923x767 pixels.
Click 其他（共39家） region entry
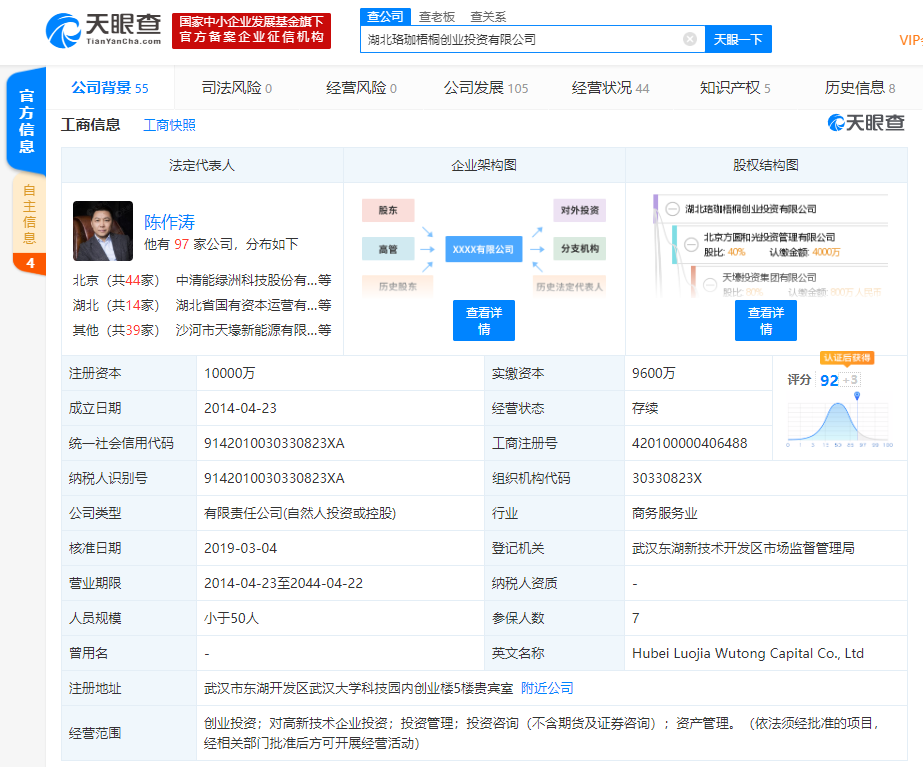click(116, 330)
